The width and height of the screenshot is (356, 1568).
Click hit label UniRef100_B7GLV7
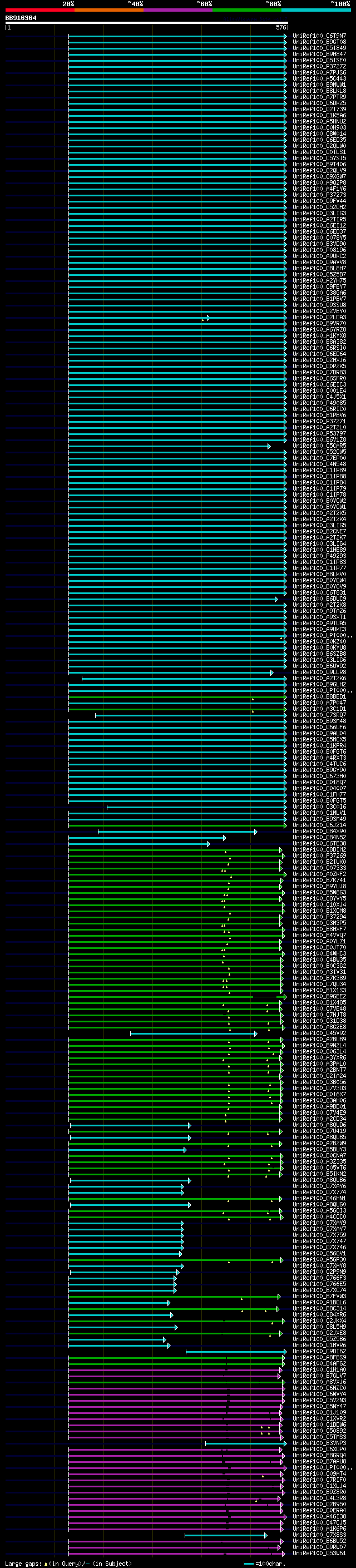click(x=319, y=1376)
